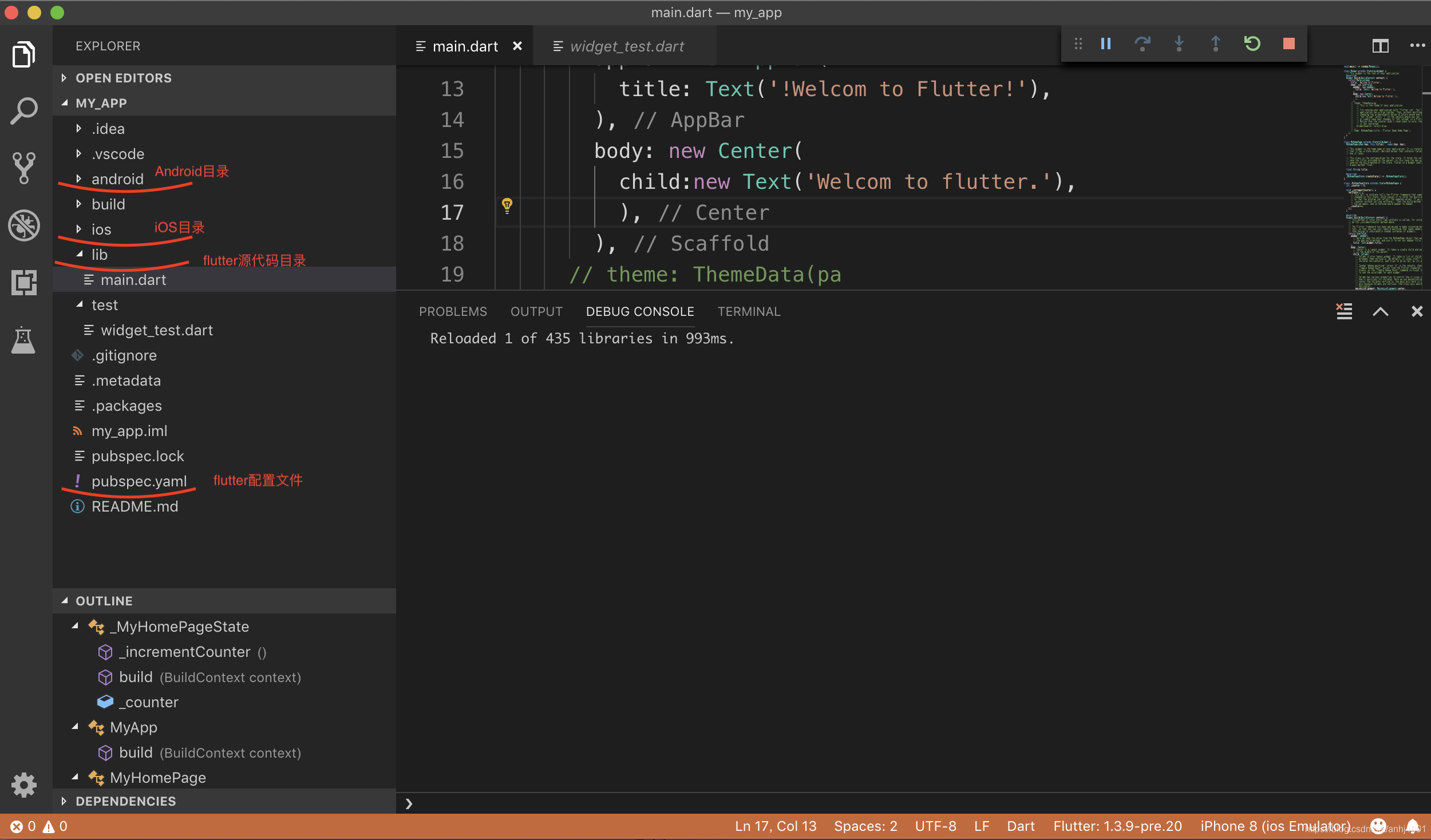Open main.dart in the file tree

tap(224, 280)
